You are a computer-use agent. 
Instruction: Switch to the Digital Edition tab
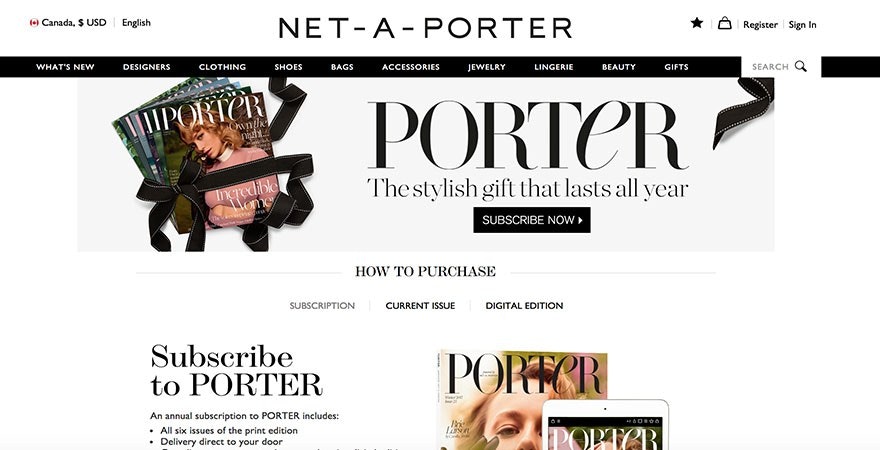click(x=524, y=306)
